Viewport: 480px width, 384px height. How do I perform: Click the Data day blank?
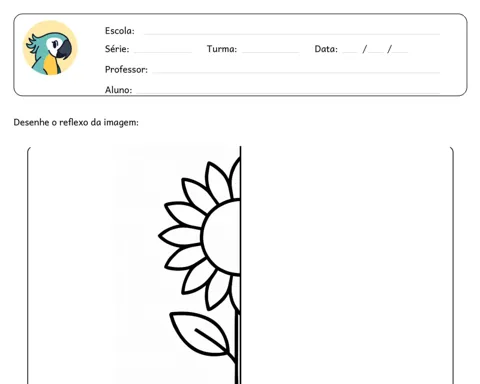[350, 52]
